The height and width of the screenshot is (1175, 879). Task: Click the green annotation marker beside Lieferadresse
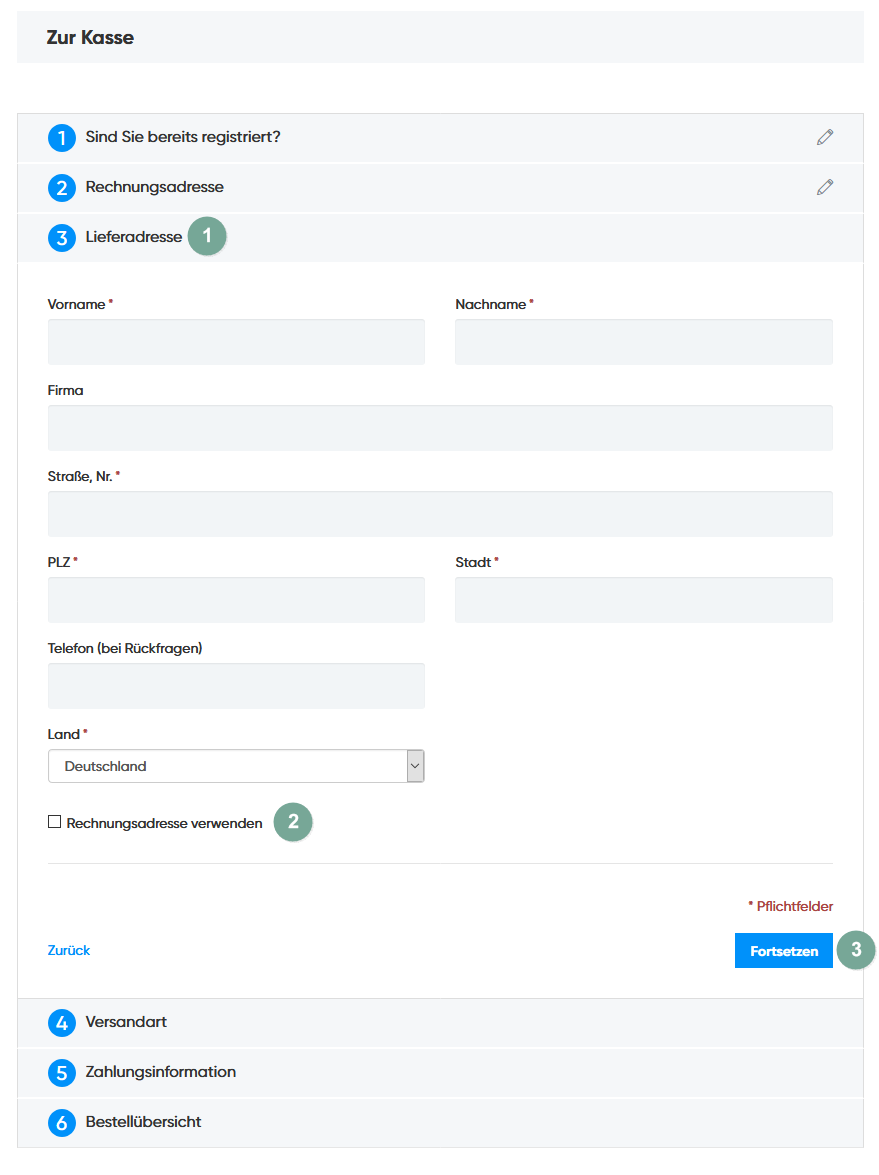coord(207,237)
